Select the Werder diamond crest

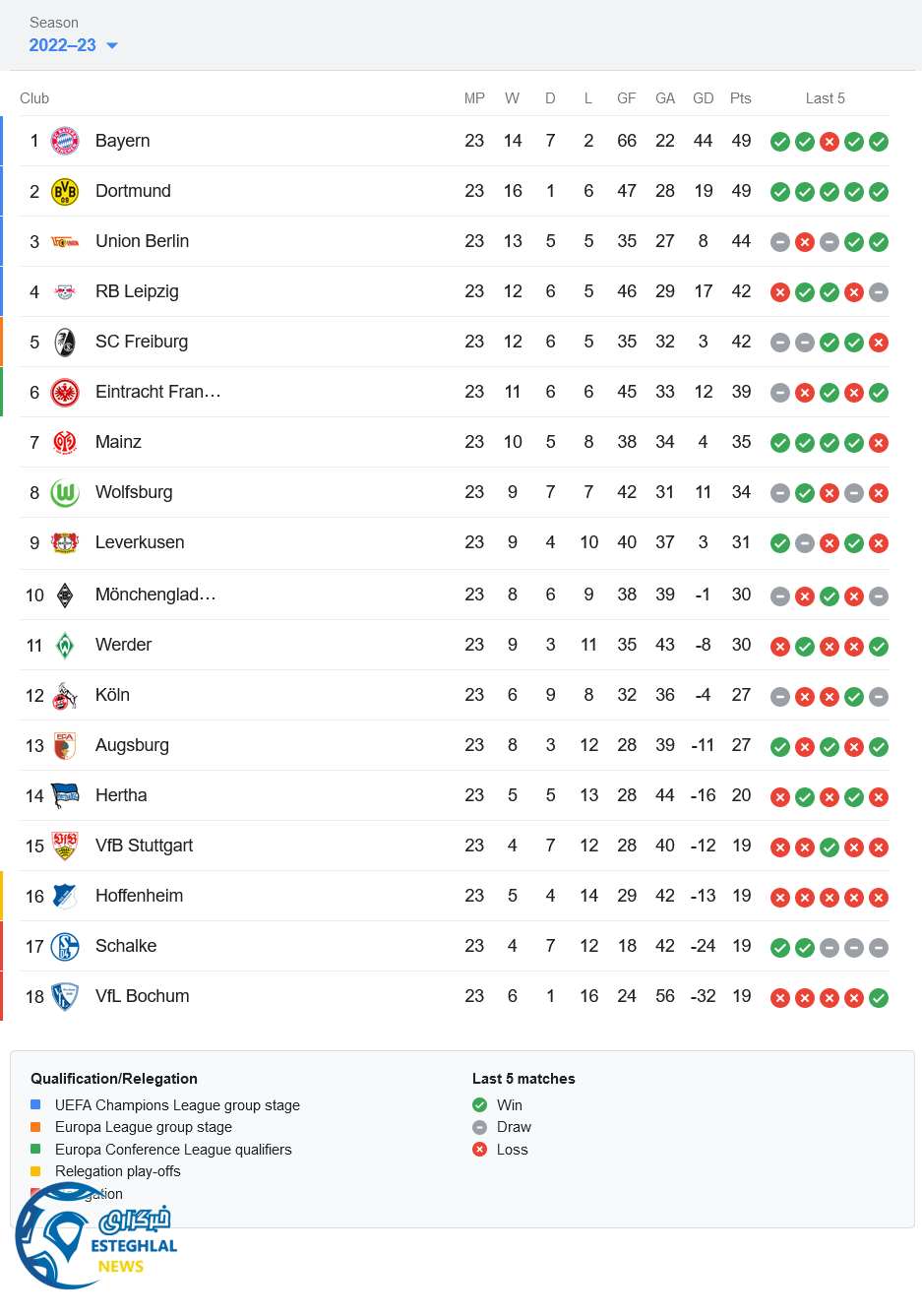click(x=65, y=645)
